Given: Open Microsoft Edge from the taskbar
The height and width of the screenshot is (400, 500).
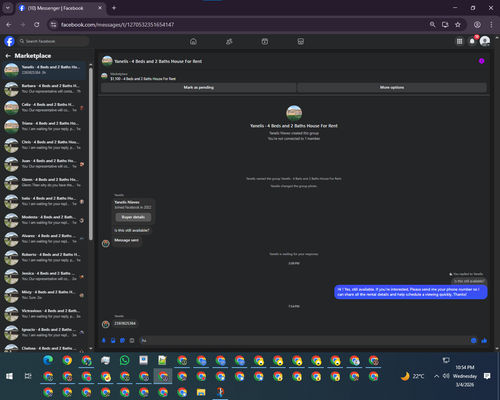Looking at the screenshot, I should pos(48,360).
